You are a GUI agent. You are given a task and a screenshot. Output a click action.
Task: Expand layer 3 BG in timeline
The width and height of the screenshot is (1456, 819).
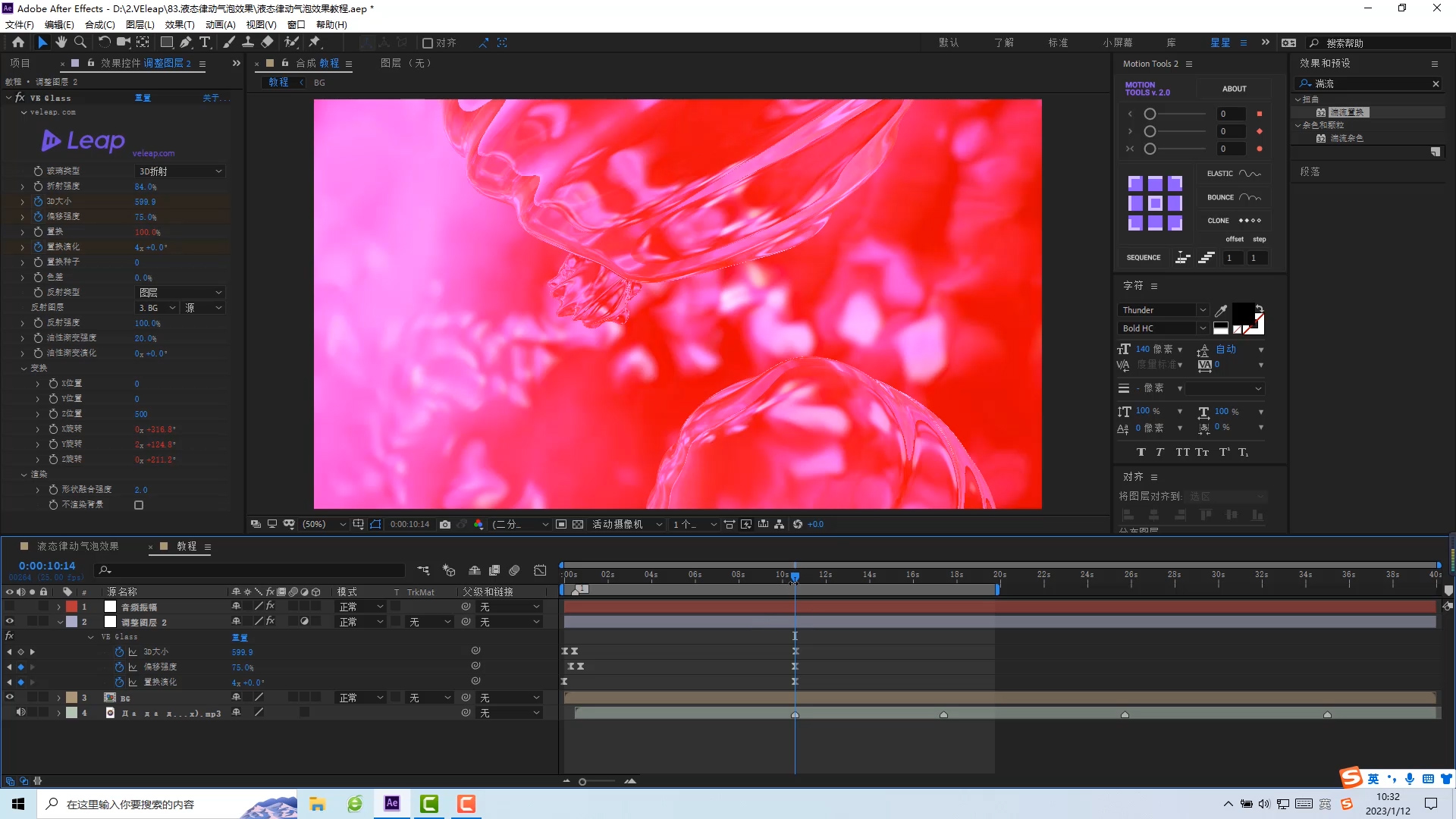58,698
